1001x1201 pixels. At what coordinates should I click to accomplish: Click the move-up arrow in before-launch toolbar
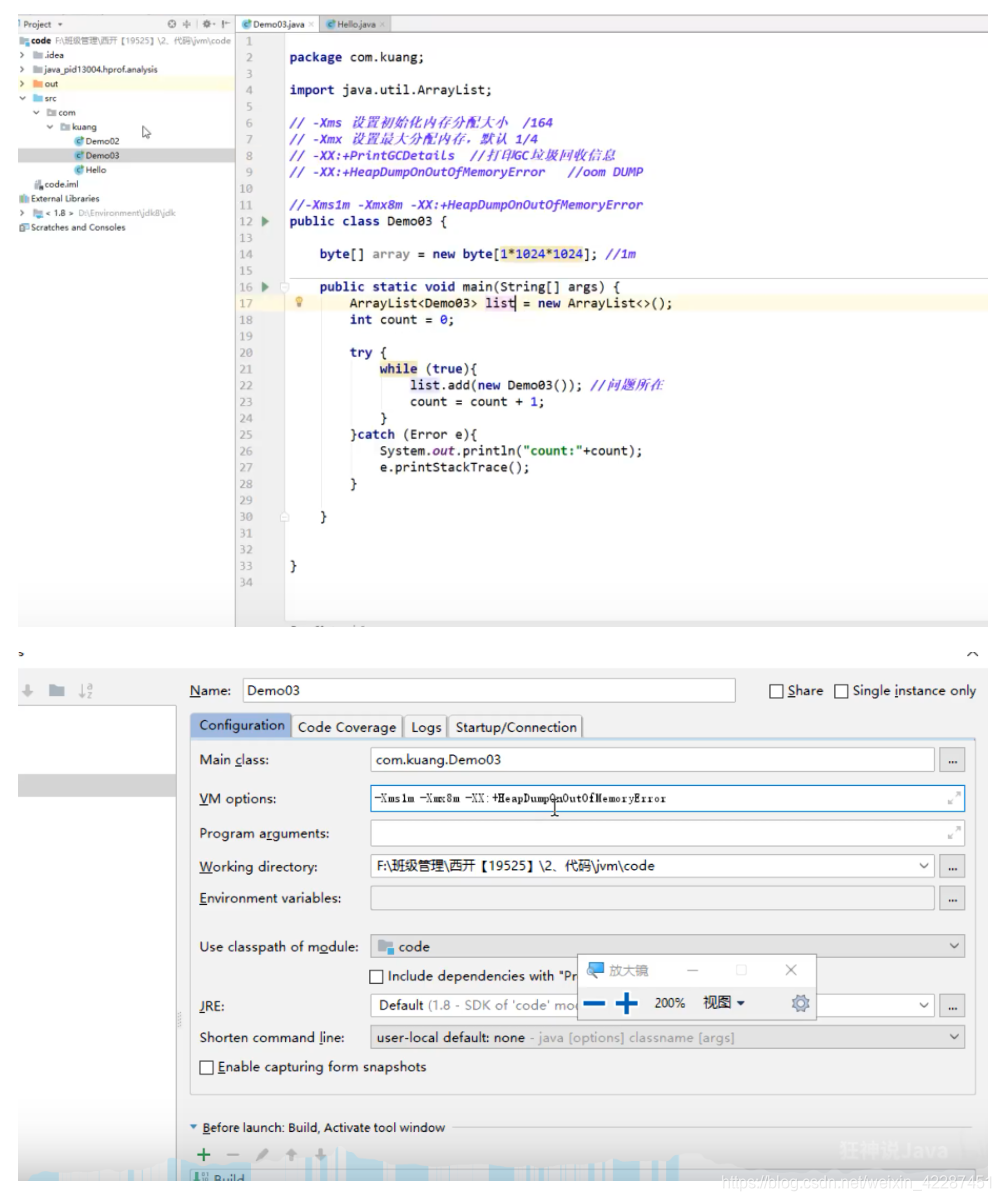pyautogui.click(x=291, y=1155)
